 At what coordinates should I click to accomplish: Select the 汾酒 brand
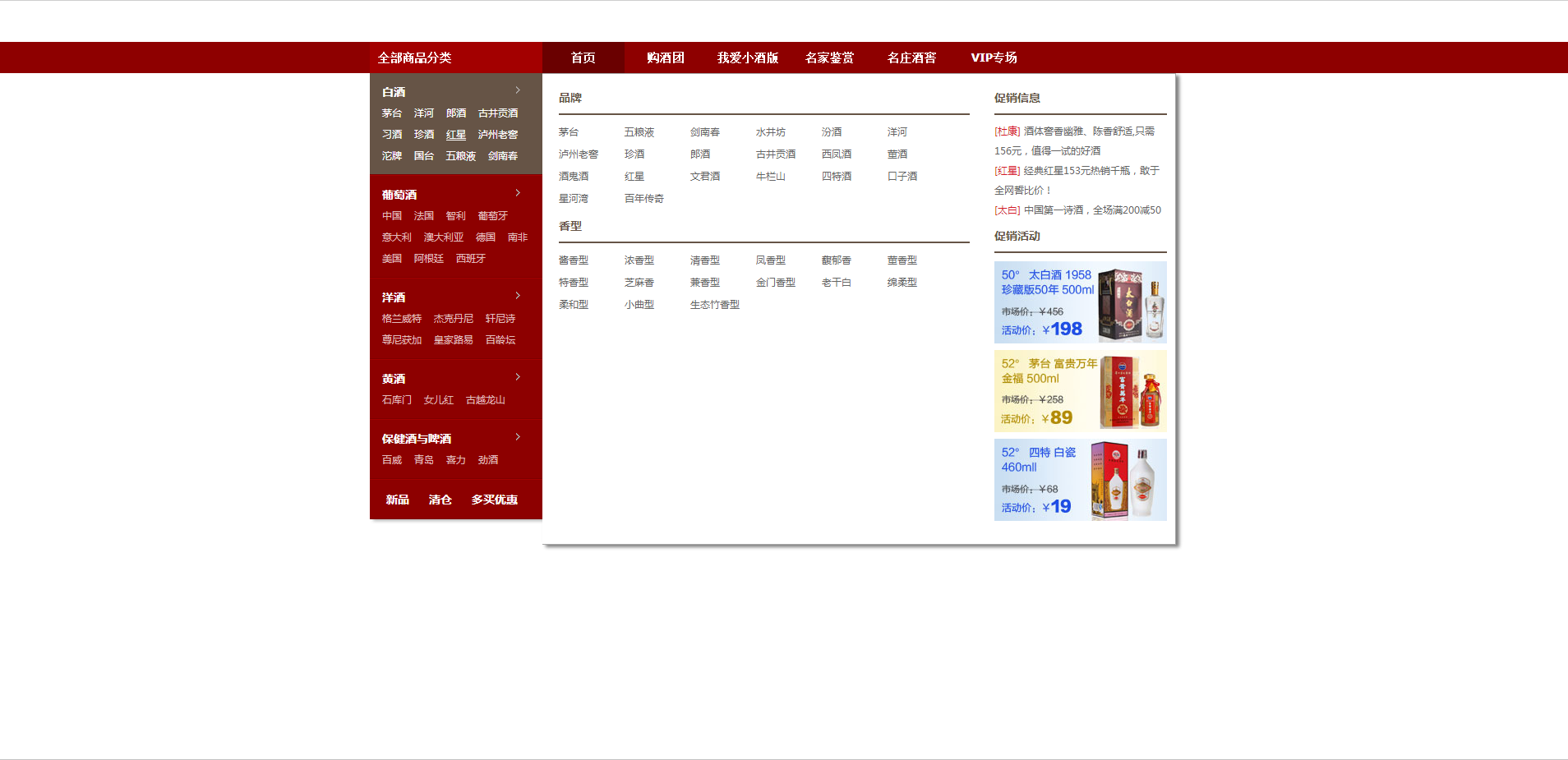point(832,132)
